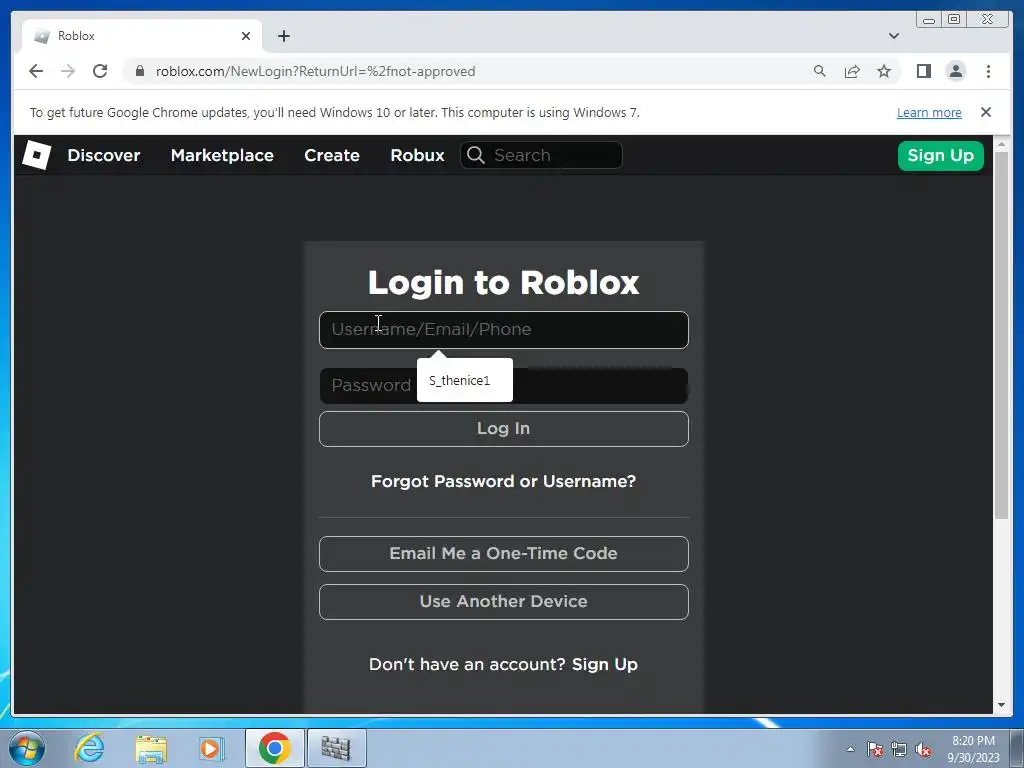Select the Roblox tab
This screenshot has width=1024, height=768.
142,36
